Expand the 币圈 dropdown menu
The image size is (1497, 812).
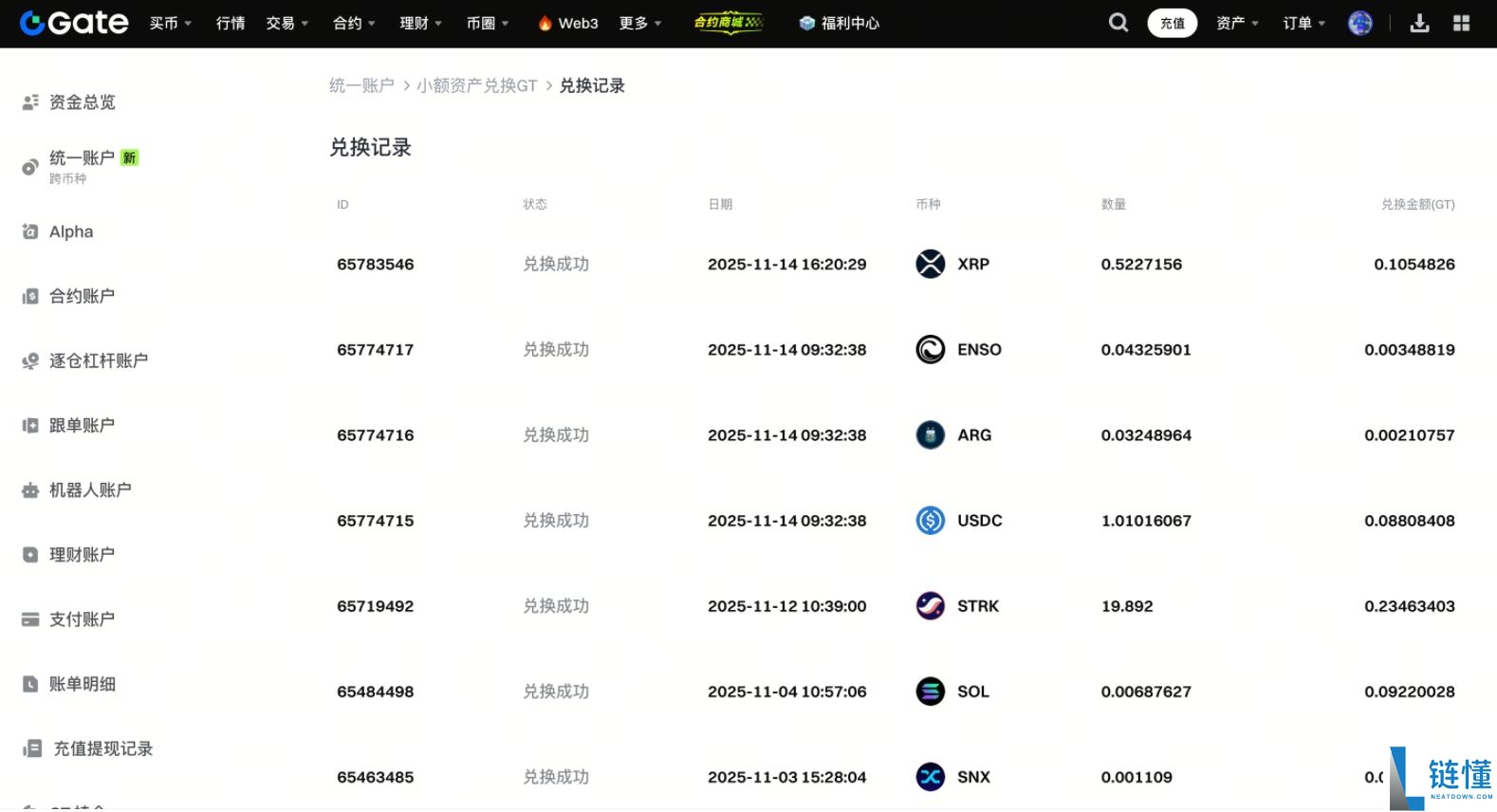pyautogui.click(x=488, y=23)
